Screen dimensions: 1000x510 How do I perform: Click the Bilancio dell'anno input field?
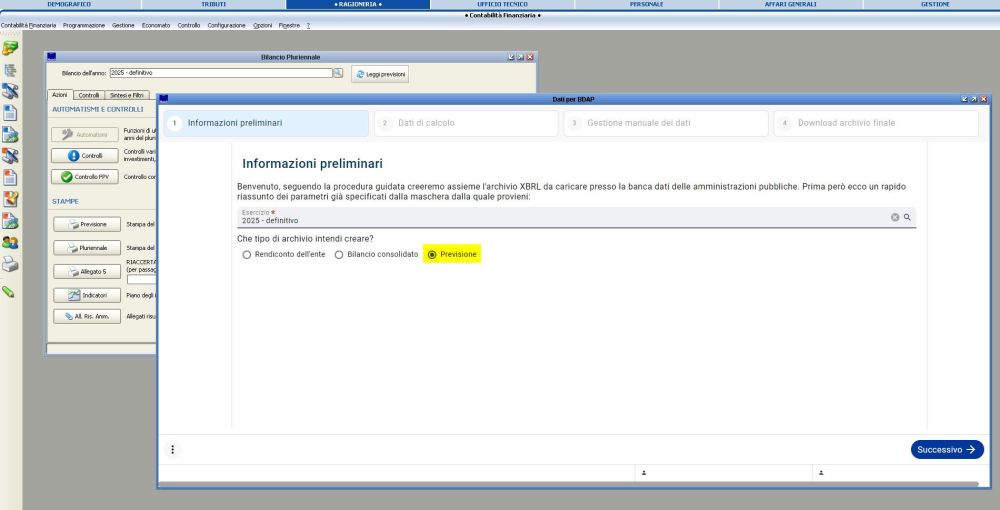coord(221,73)
